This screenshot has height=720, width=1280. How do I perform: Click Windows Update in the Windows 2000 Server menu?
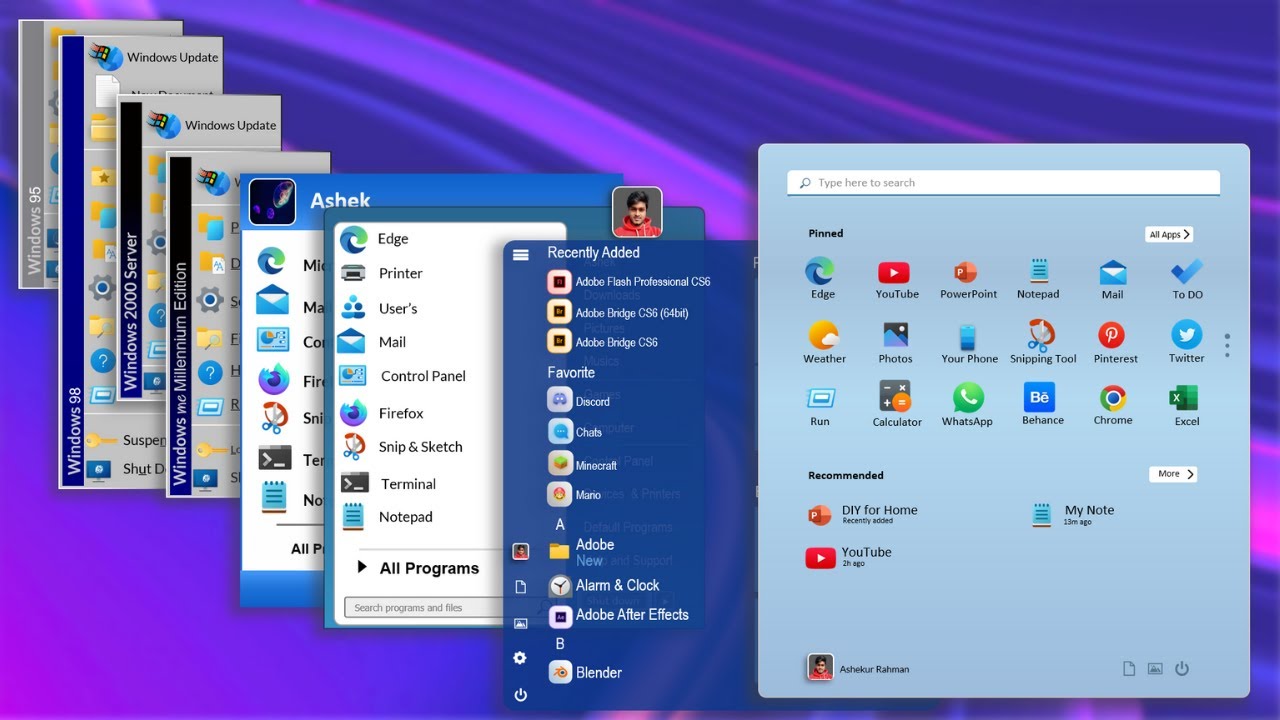pos(212,125)
